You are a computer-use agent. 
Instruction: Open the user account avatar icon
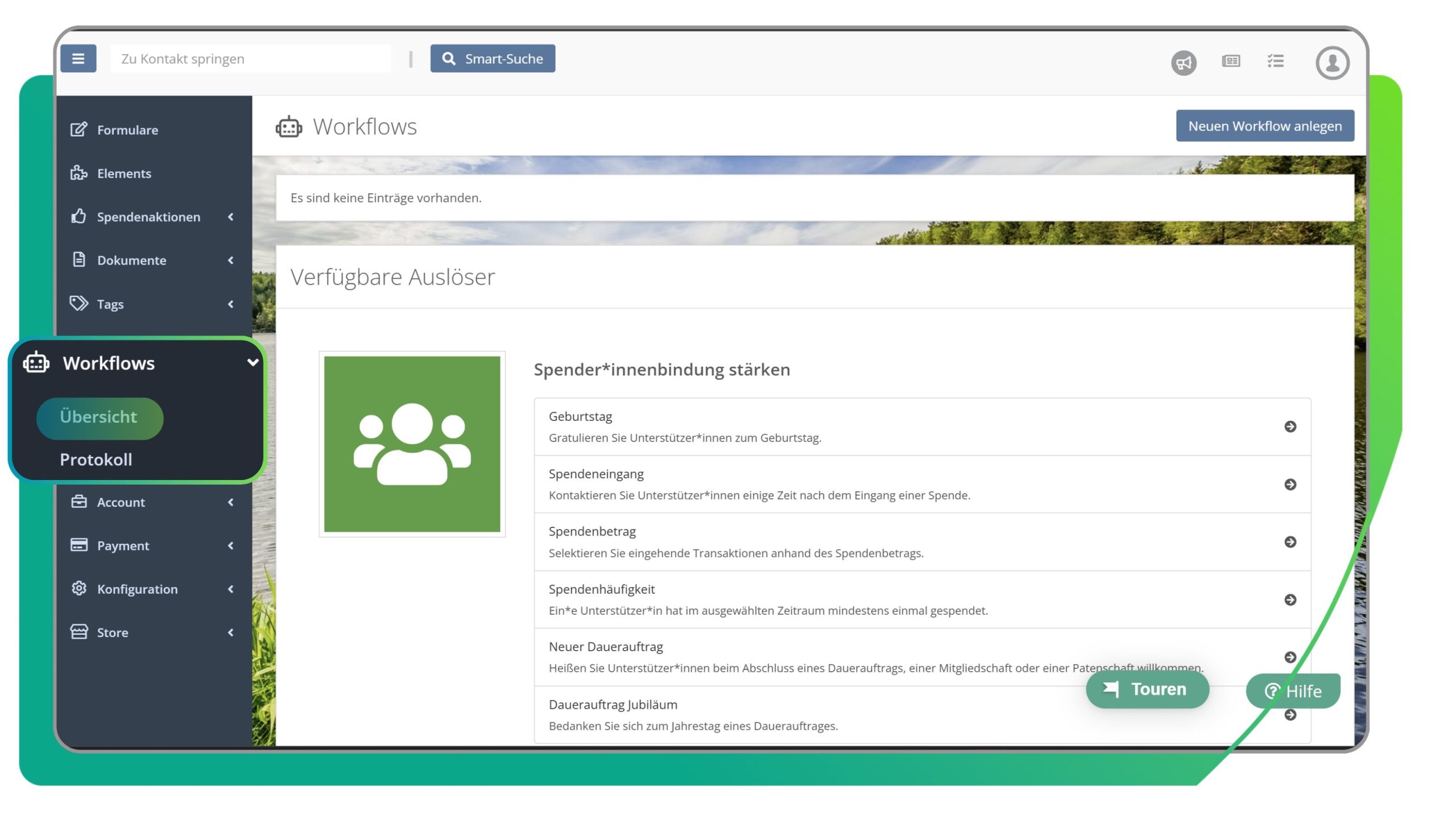coord(1332,62)
